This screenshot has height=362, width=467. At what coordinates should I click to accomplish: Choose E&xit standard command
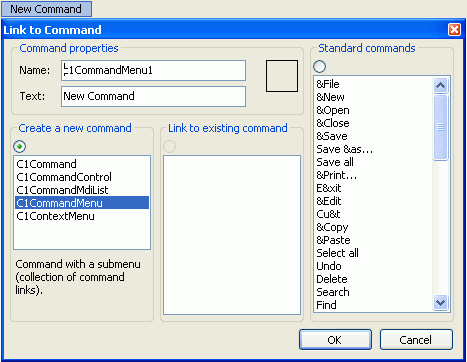(373, 188)
